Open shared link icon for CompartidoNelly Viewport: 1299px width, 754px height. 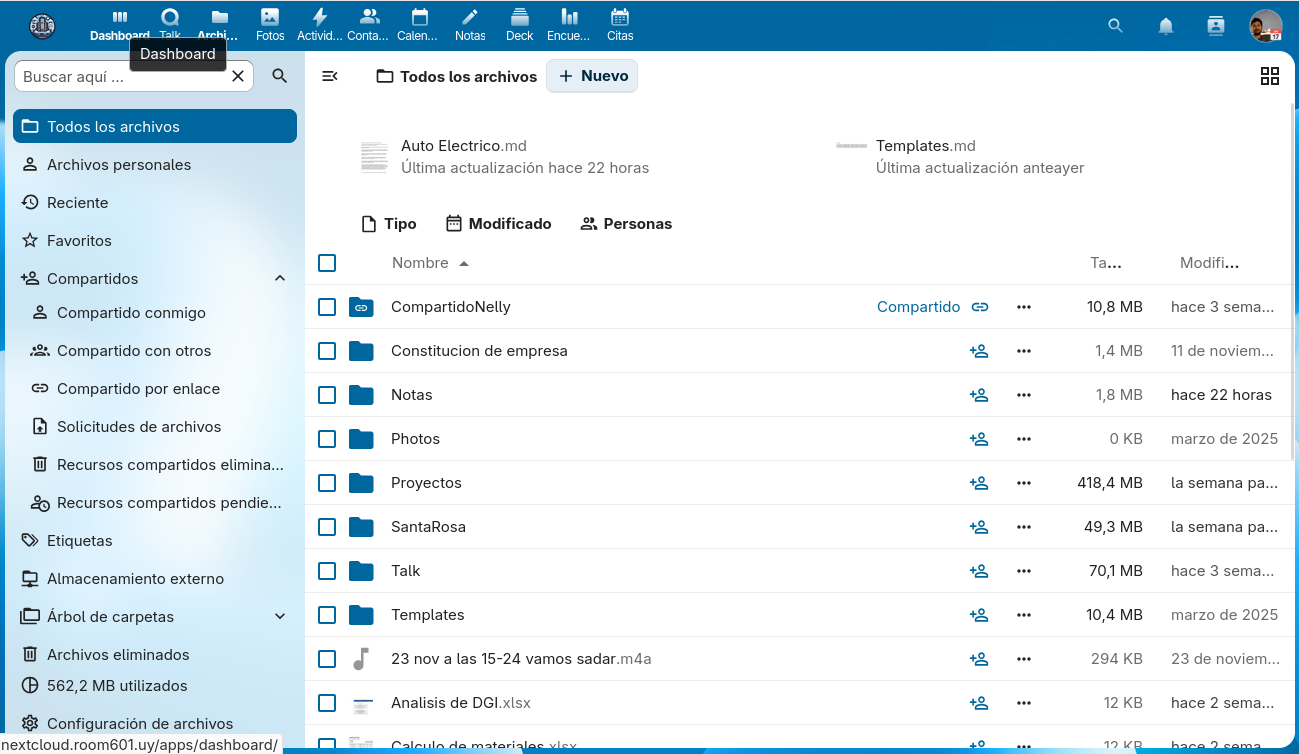(x=980, y=307)
